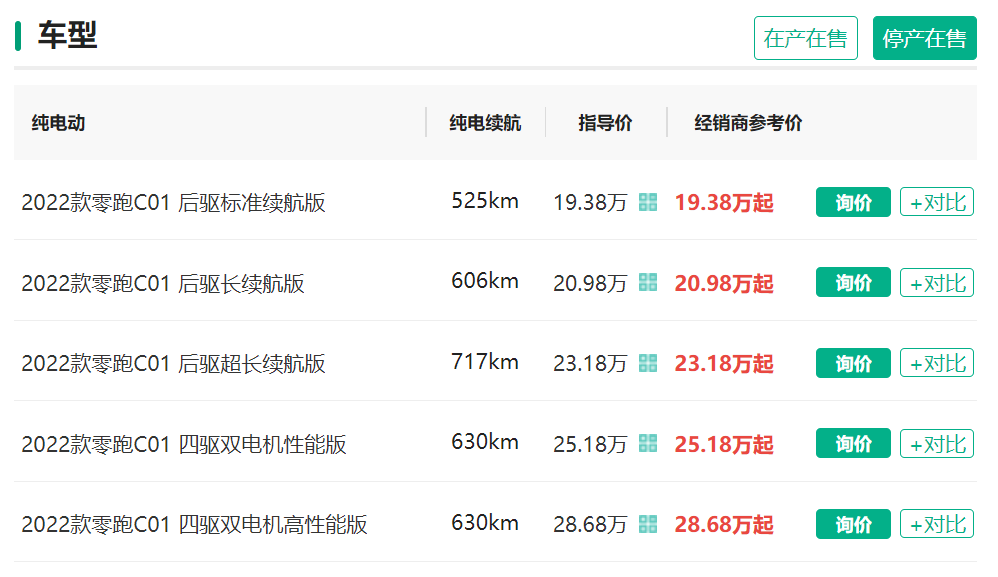Click the 经销商参考价 column header
The height and width of the screenshot is (577, 998).
pyautogui.click(x=748, y=123)
